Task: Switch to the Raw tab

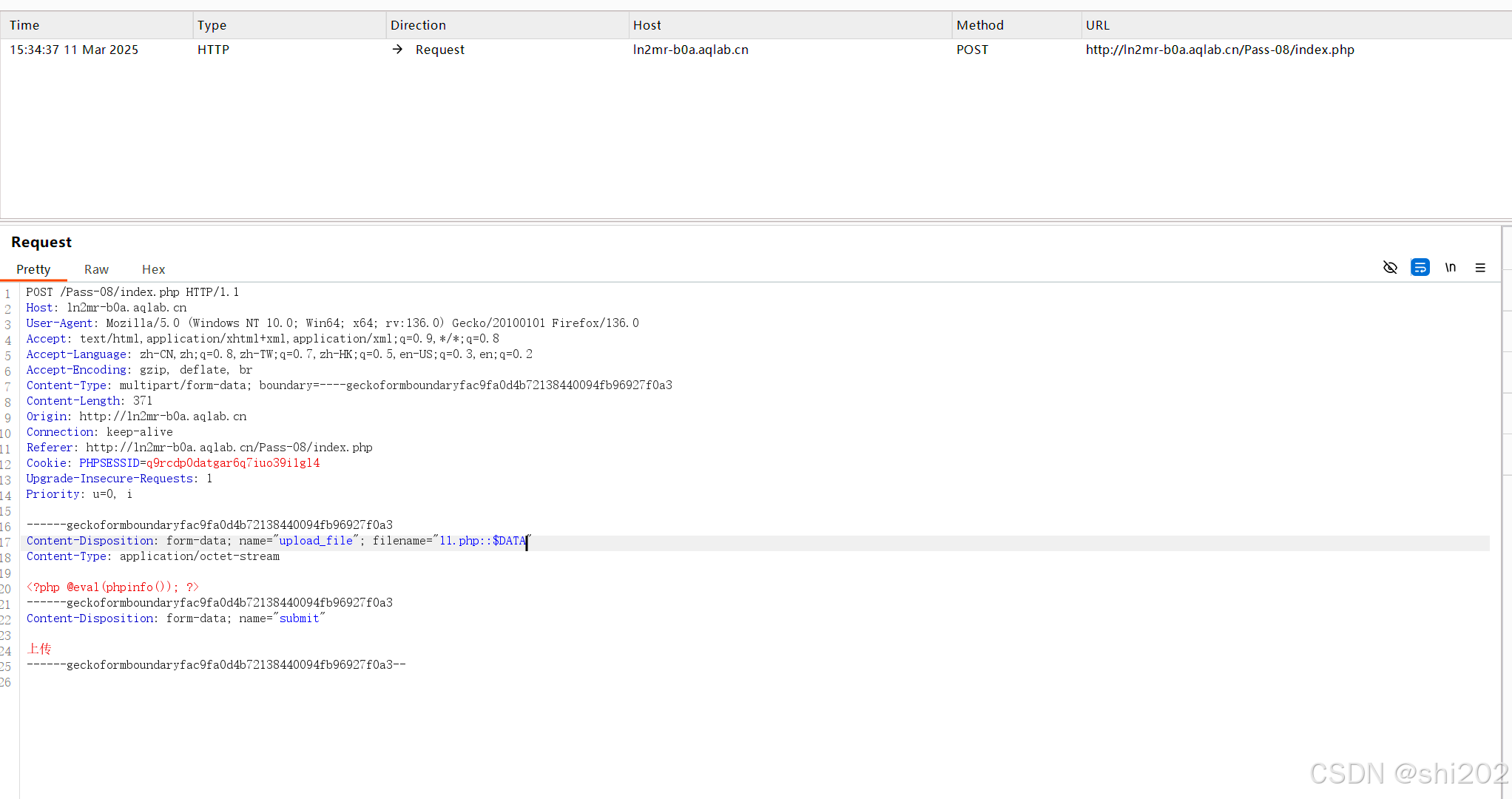Action: [x=96, y=269]
